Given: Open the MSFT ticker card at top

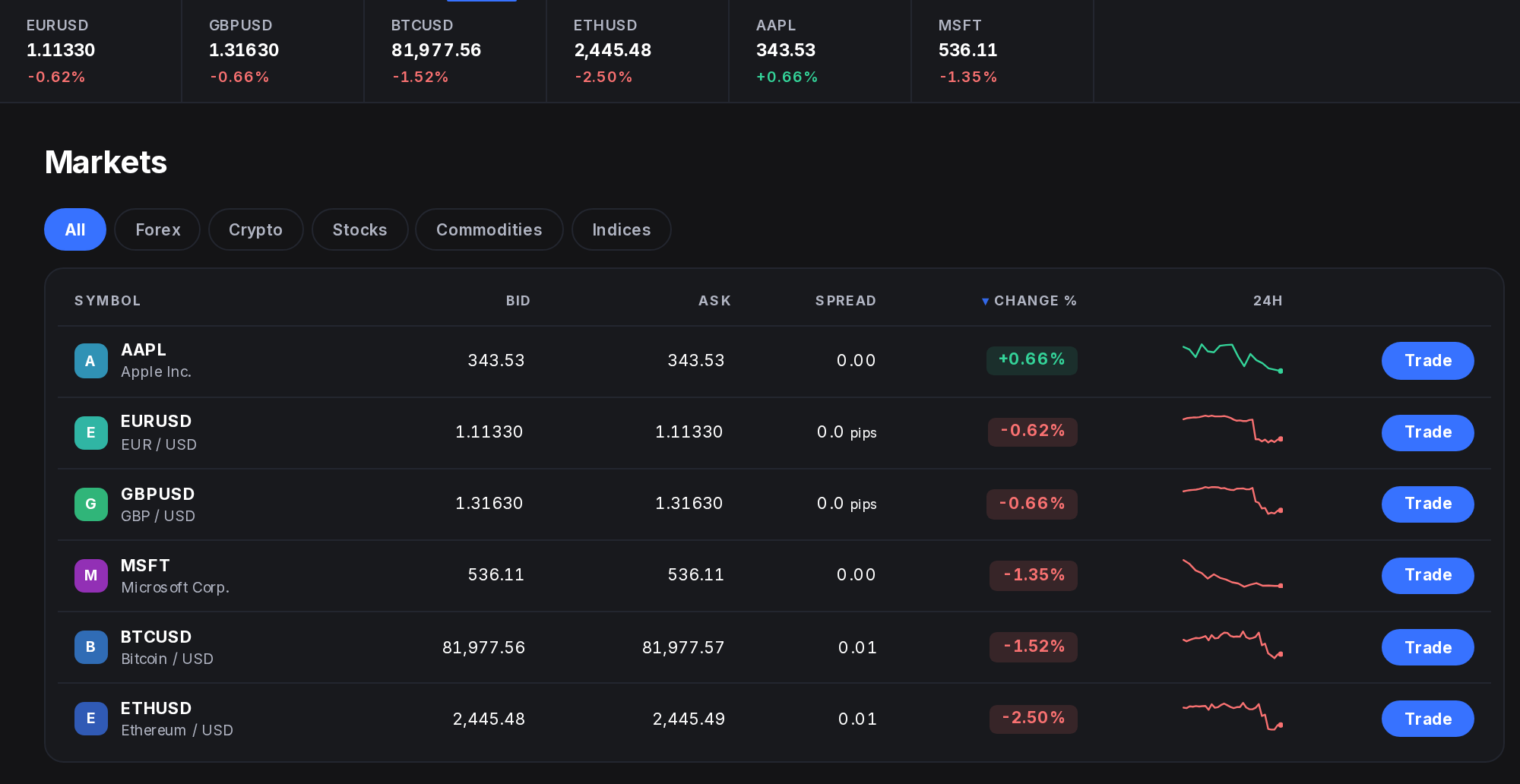Looking at the screenshot, I should [1002, 51].
